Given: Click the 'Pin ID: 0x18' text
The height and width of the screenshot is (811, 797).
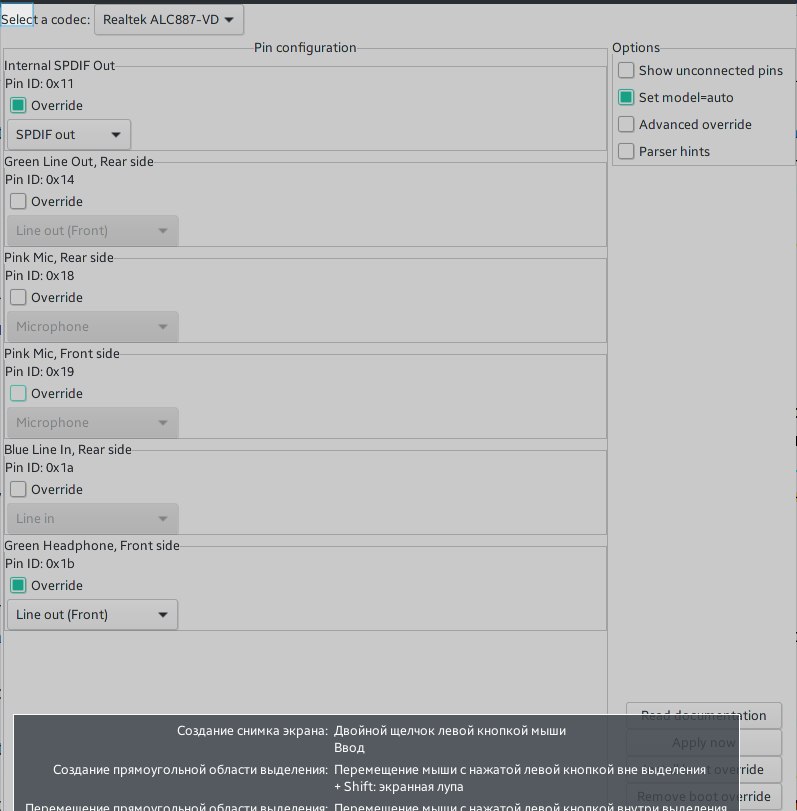Looking at the screenshot, I should [x=39, y=276].
